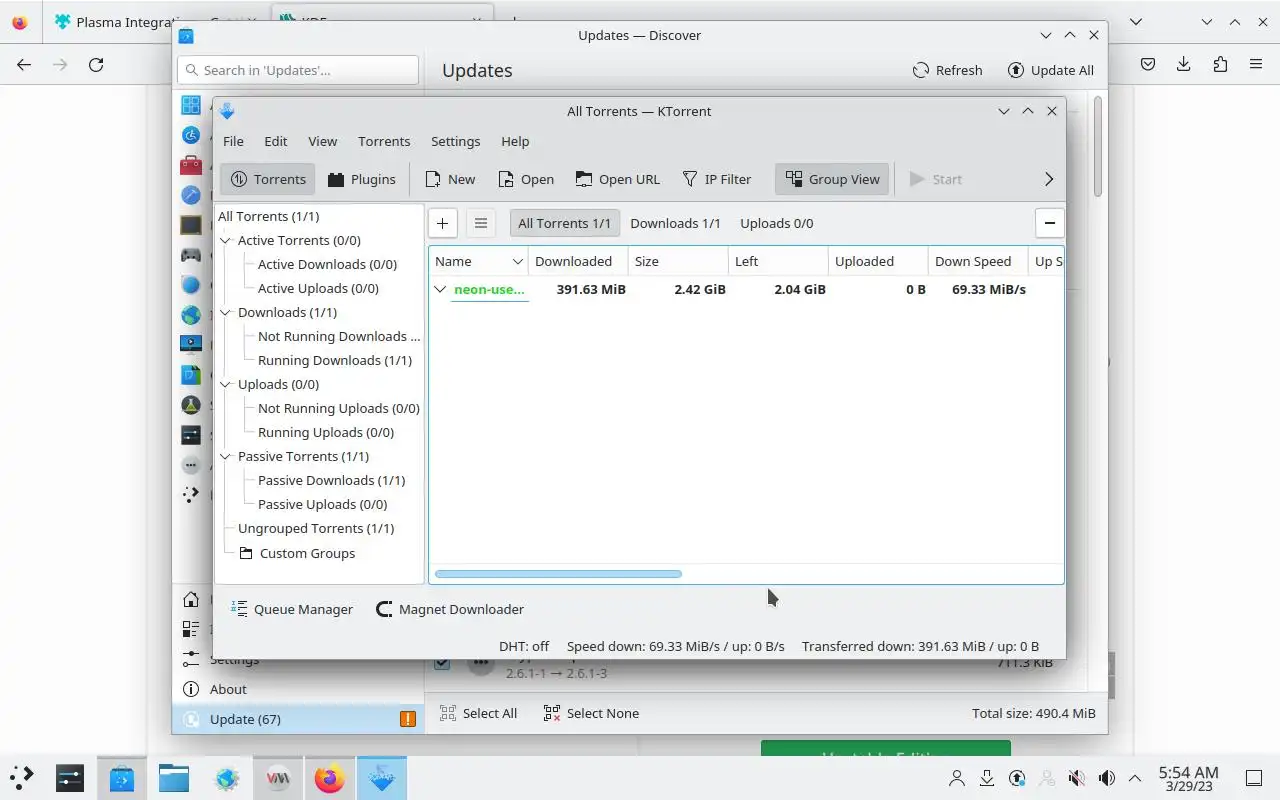Click Select None in Discover
Viewport: 1280px width, 800px height.
click(591, 713)
